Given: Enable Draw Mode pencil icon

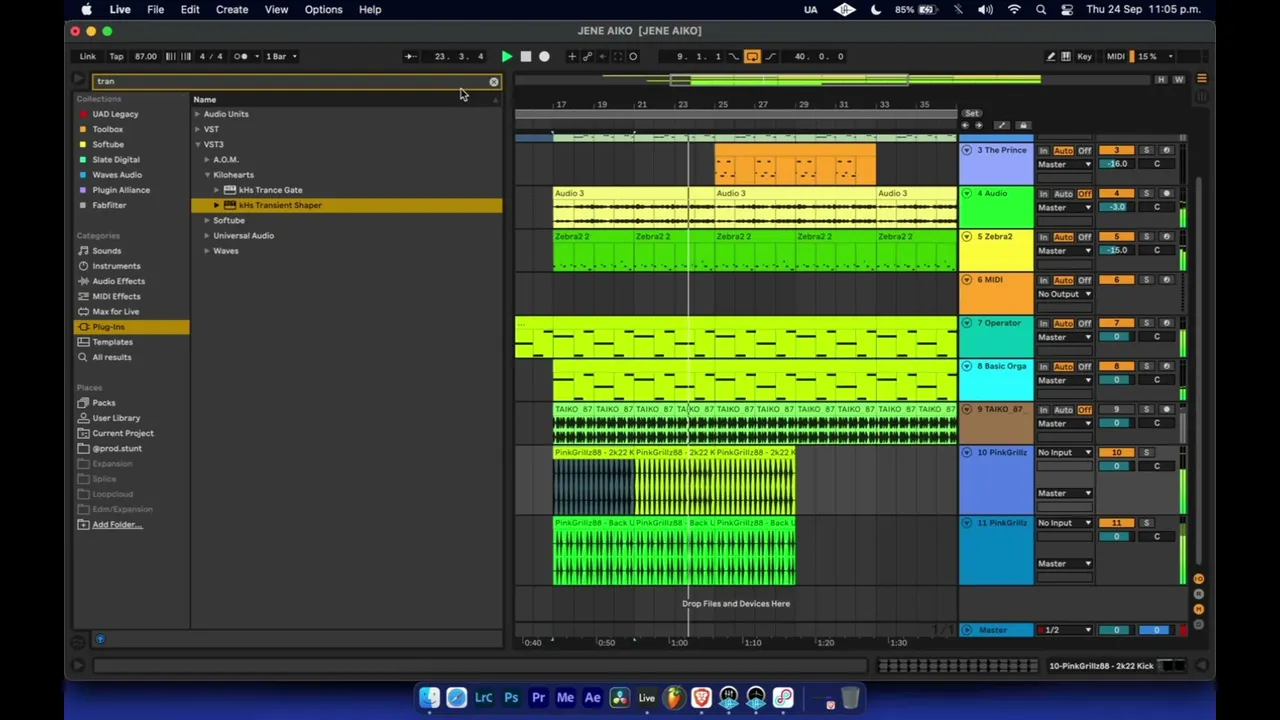Looking at the screenshot, I should coord(1050,56).
